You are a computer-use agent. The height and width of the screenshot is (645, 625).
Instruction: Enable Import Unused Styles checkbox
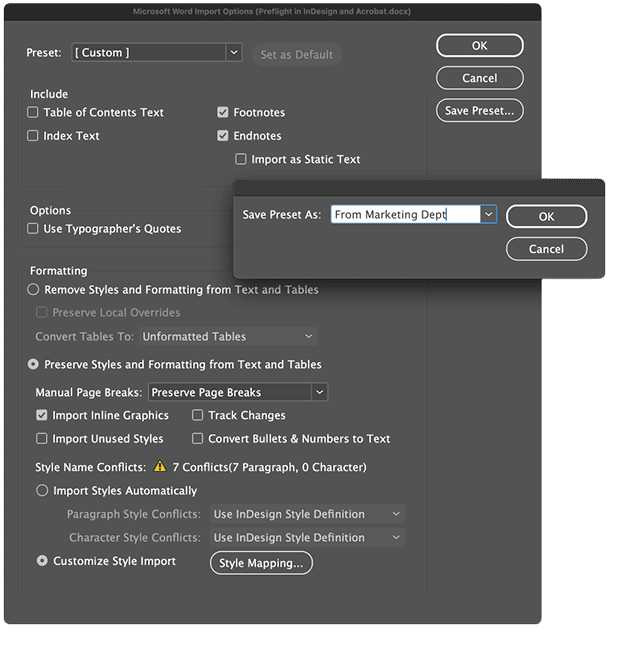42,438
